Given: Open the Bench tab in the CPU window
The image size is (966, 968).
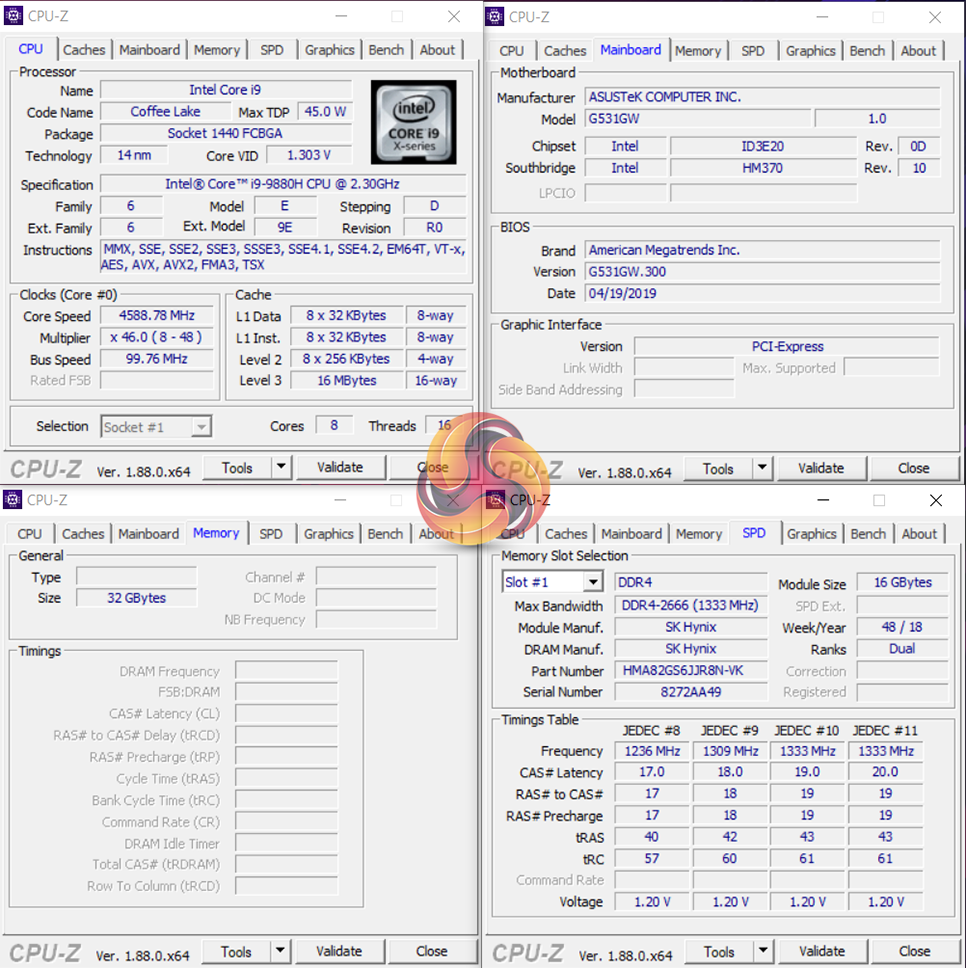Looking at the screenshot, I should point(386,50).
